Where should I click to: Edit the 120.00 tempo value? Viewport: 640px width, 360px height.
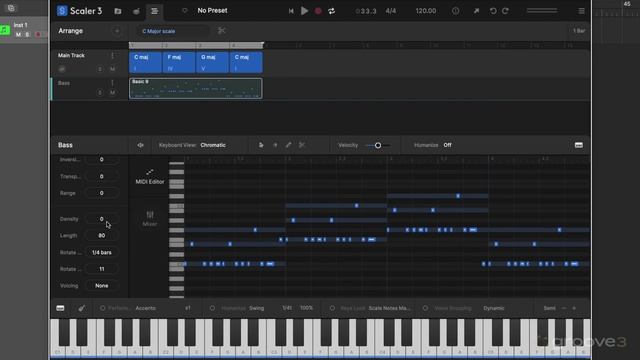(426, 11)
